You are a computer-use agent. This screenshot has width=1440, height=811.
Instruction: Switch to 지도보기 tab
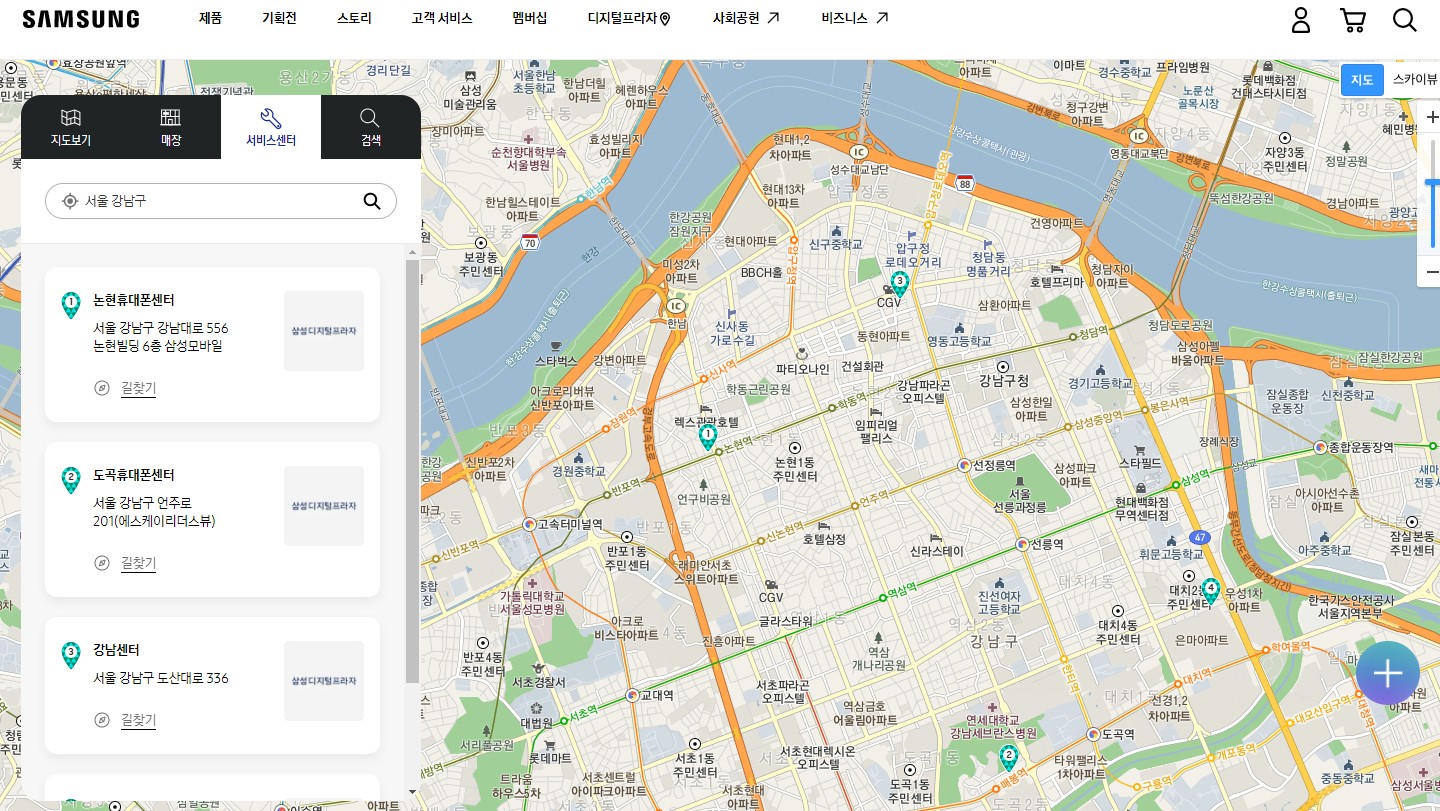(71, 127)
